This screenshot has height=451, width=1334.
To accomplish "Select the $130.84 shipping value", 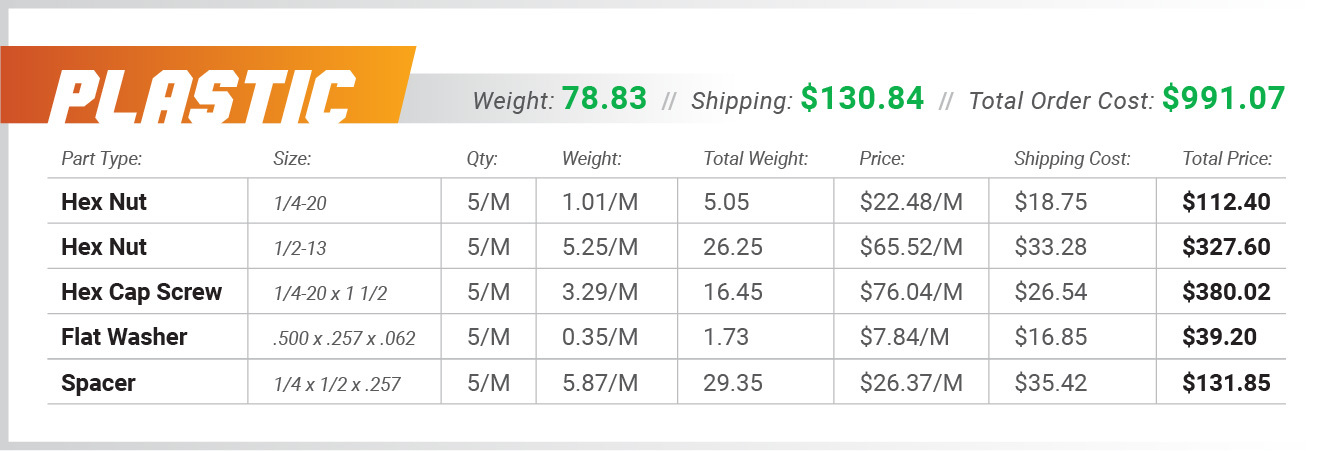I will [x=862, y=99].
